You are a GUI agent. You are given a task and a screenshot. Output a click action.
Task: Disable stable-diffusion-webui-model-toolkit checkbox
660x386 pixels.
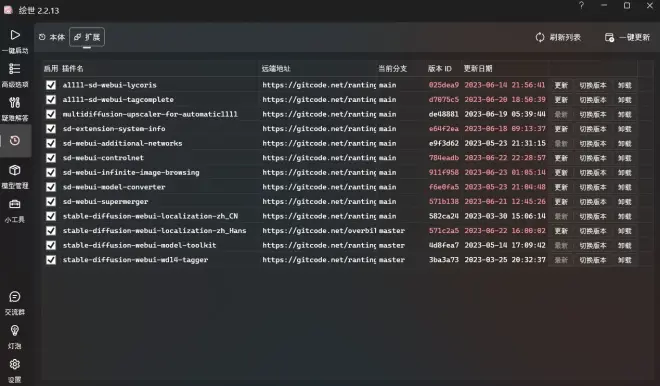(51, 245)
